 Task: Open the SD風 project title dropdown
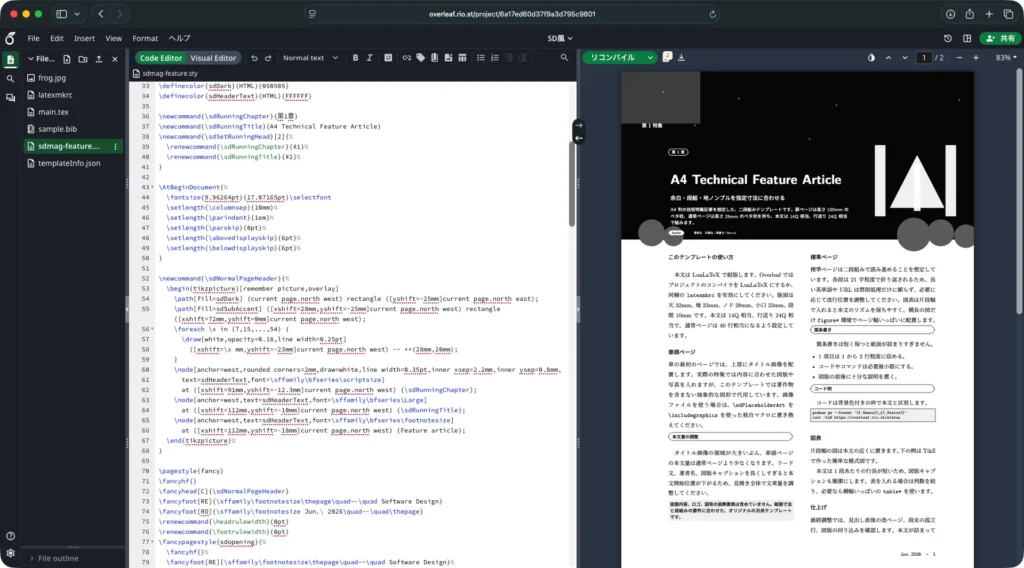pos(560,39)
